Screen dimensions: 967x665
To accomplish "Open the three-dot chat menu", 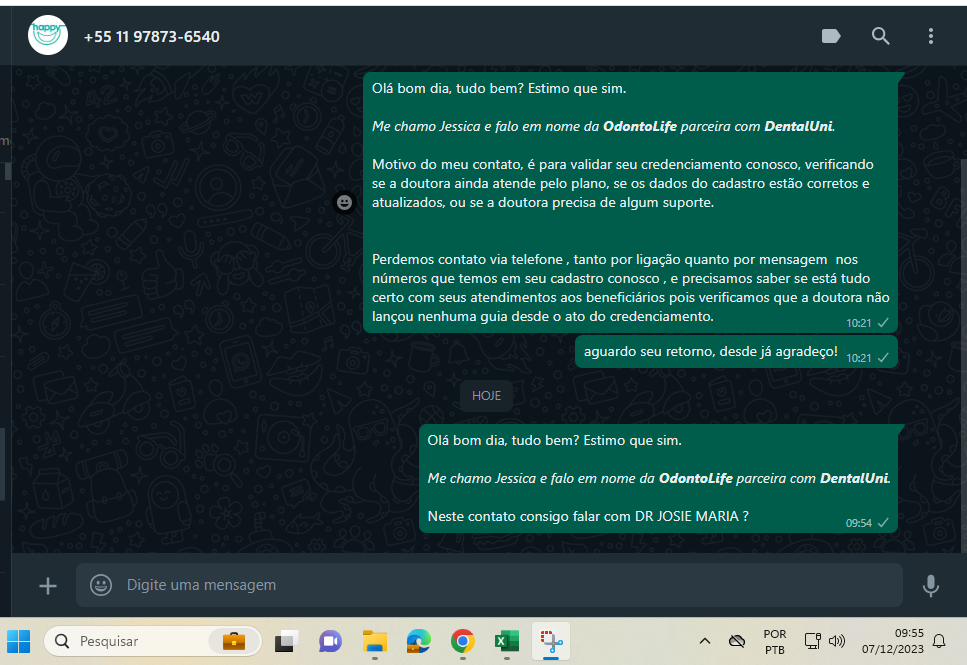I will tap(931, 36).
